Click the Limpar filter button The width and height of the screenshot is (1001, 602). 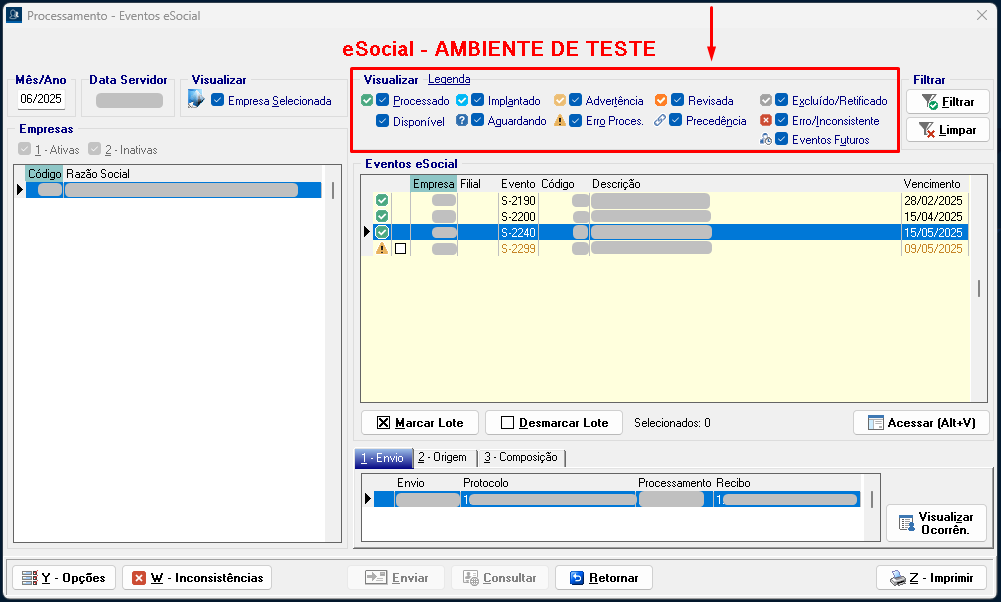tap(947, 130)
